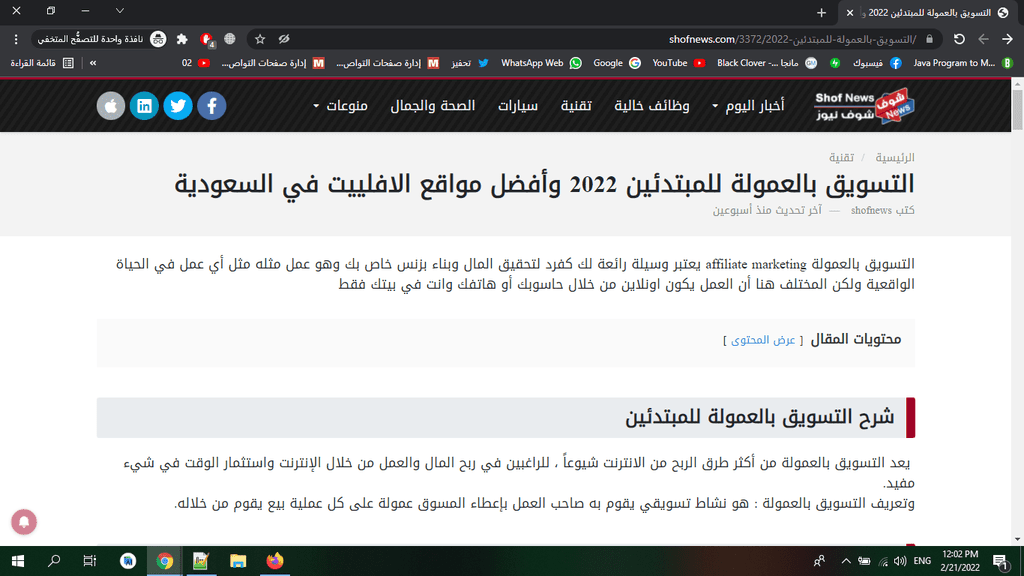The image size is (1024, 576).
Task: Expand contents via عرض المحتوى
Action: pos(763,340)
